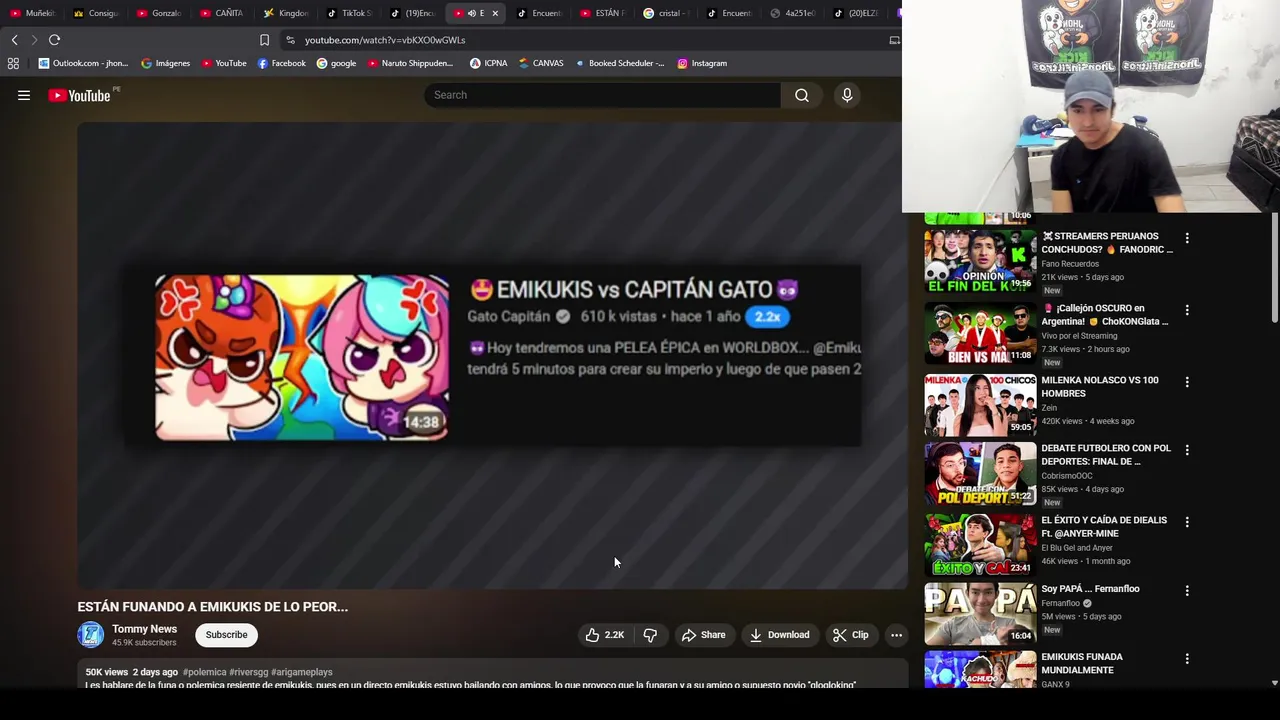This screenshot has height=720, width=1280.
Task: Open ICPNA bookmark
Action: [488, 63]
